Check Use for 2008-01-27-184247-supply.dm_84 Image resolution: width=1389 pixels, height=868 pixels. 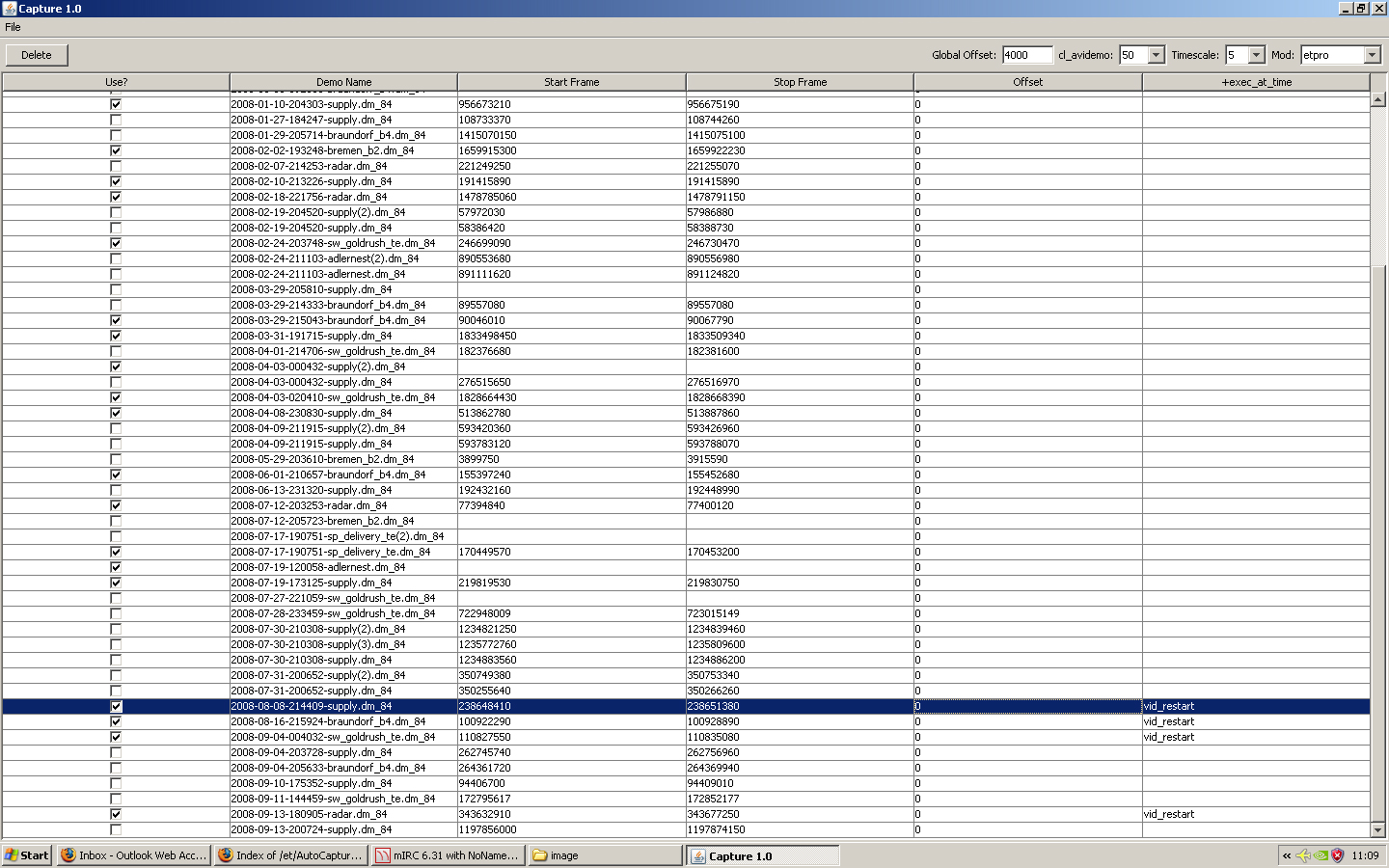pyautogui.click(x=116, y=120)
